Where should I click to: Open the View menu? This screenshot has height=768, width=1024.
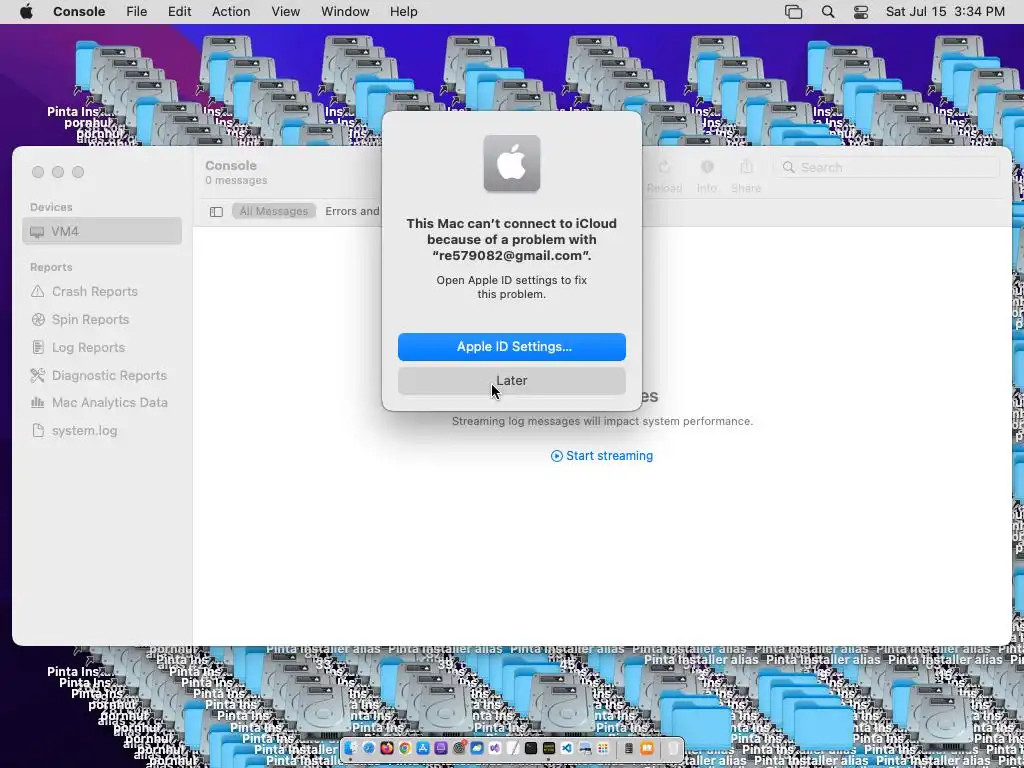click(x=285, y=12)
